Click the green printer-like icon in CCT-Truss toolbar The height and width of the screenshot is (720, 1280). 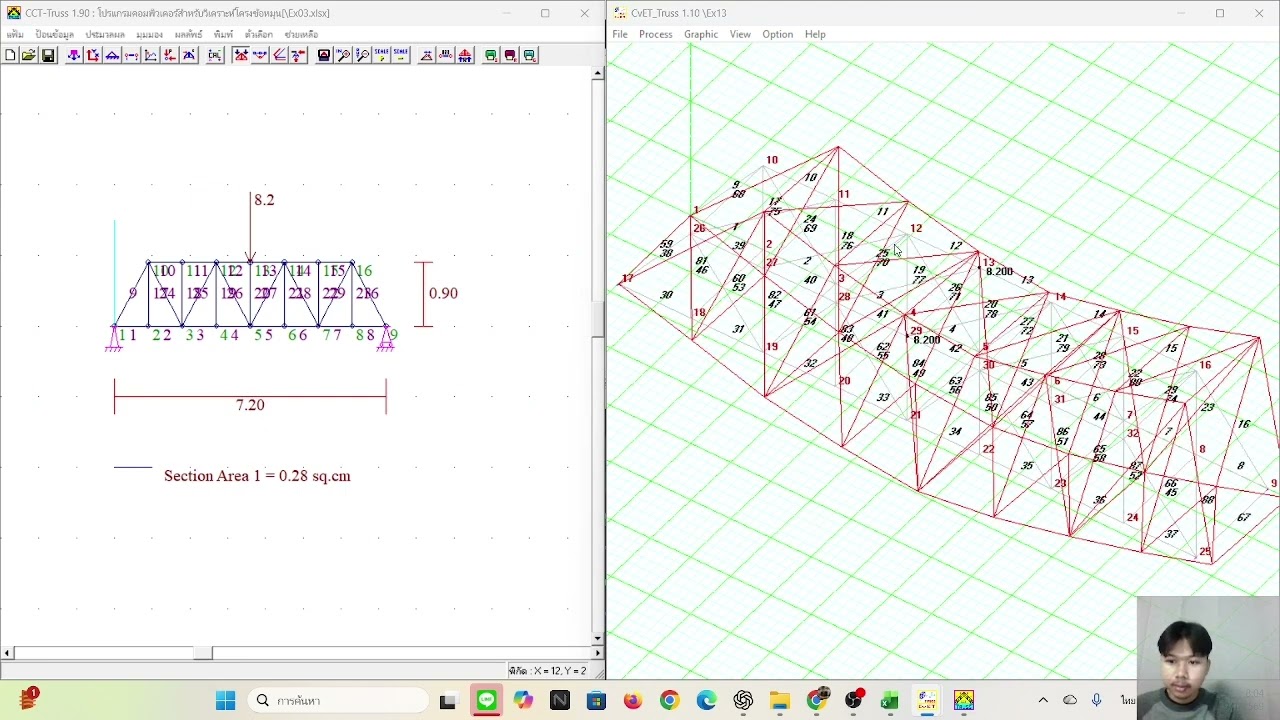[x=491, y=55]
